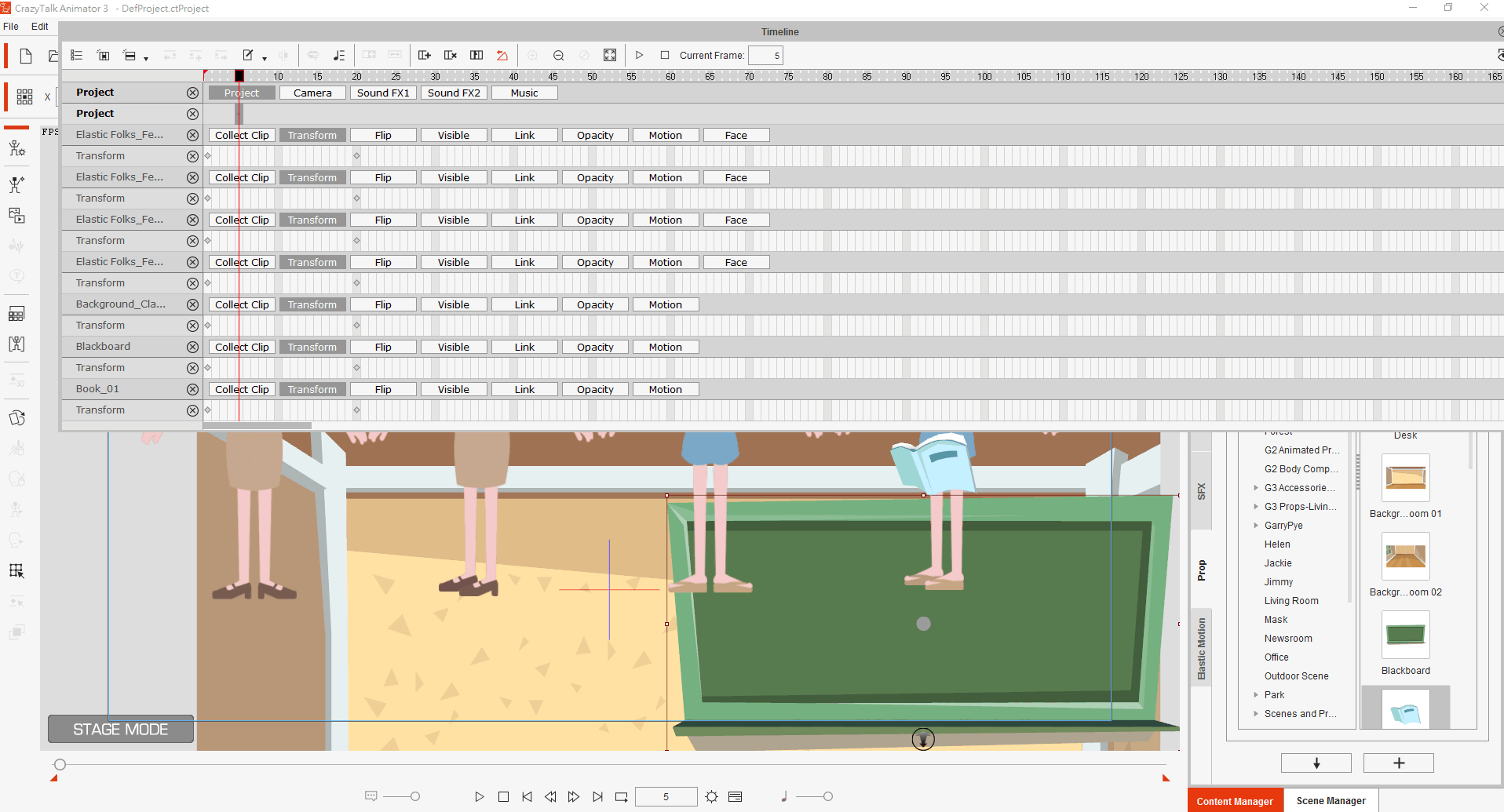Show the timeline panel from playbar

click(735, 796)
